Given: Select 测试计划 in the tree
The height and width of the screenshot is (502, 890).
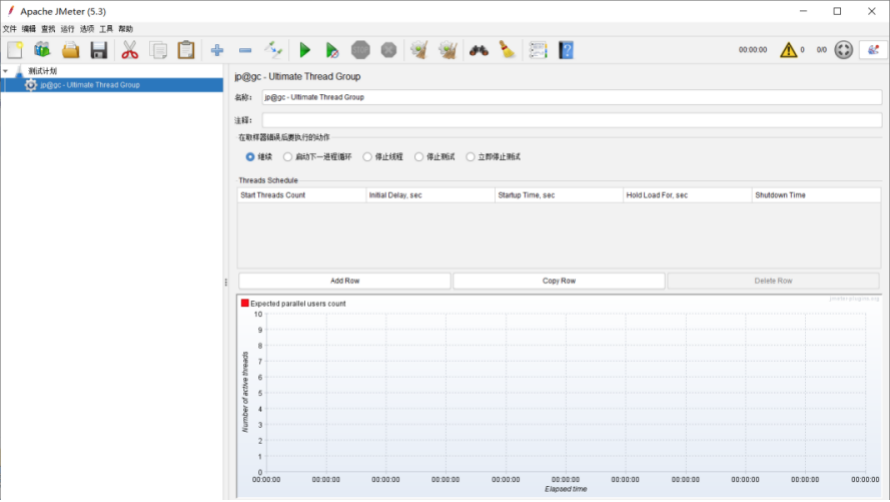Looking at the screenshot, I should tap(43, 71).
